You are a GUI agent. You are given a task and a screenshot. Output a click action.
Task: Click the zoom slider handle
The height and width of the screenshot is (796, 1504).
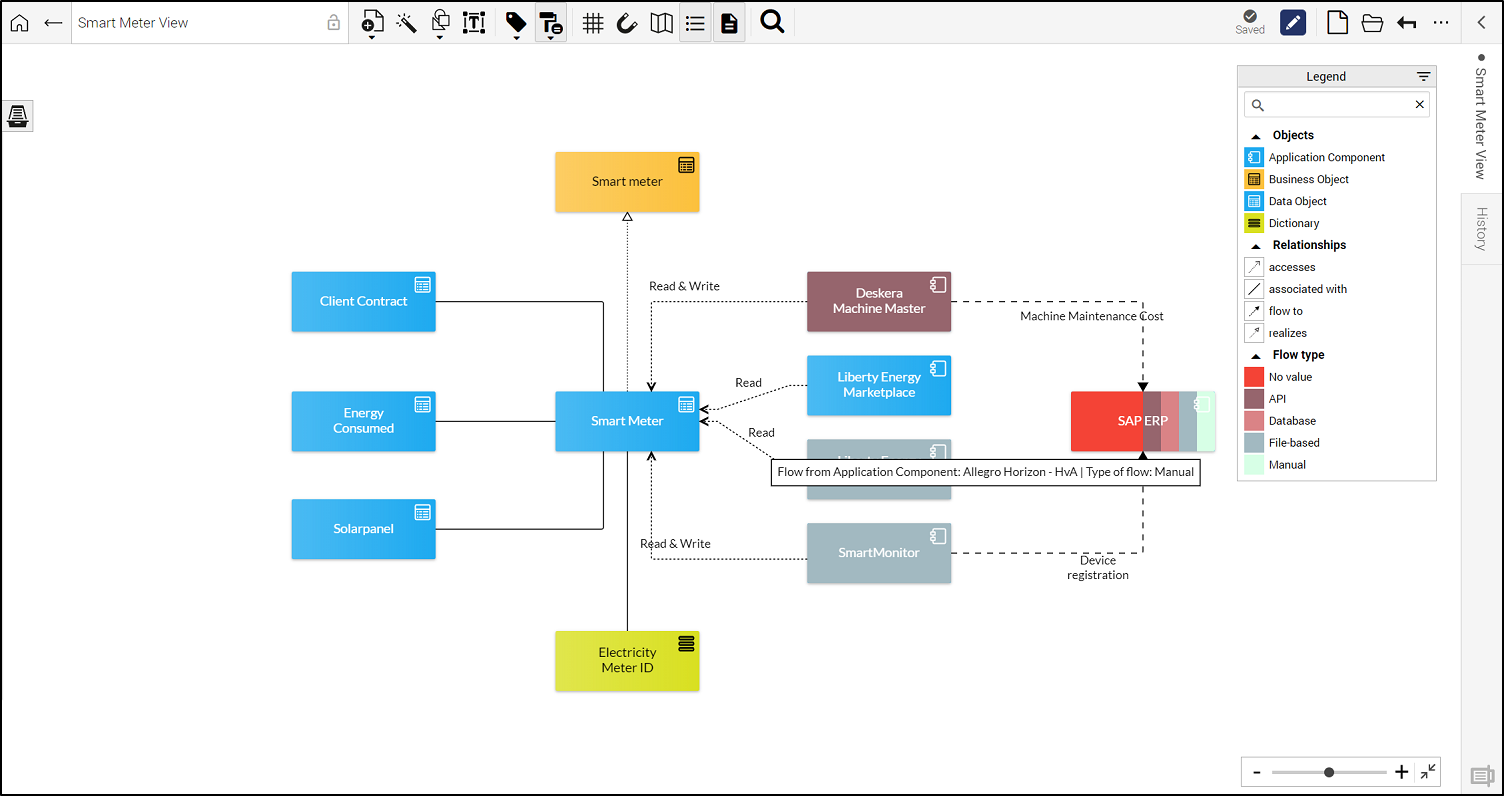coord(1329,772)
